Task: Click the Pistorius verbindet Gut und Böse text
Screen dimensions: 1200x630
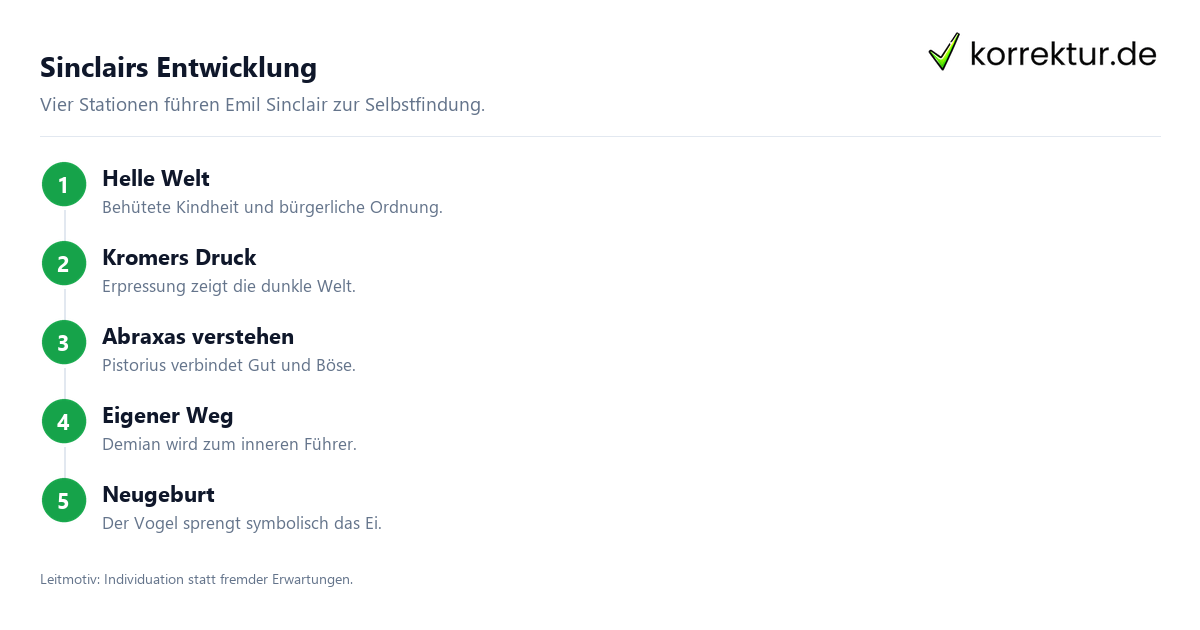Action: coord(229,366)
